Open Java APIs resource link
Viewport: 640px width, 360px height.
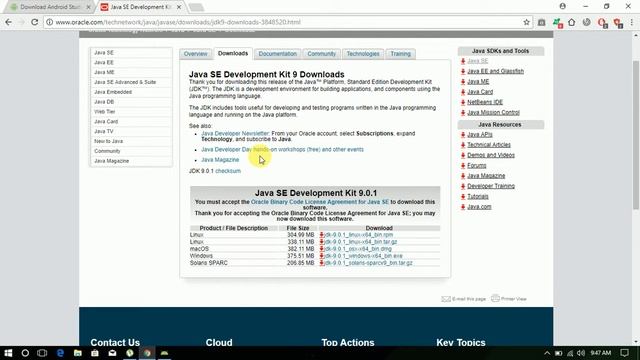pyautogui.click(x=480, y=135)
